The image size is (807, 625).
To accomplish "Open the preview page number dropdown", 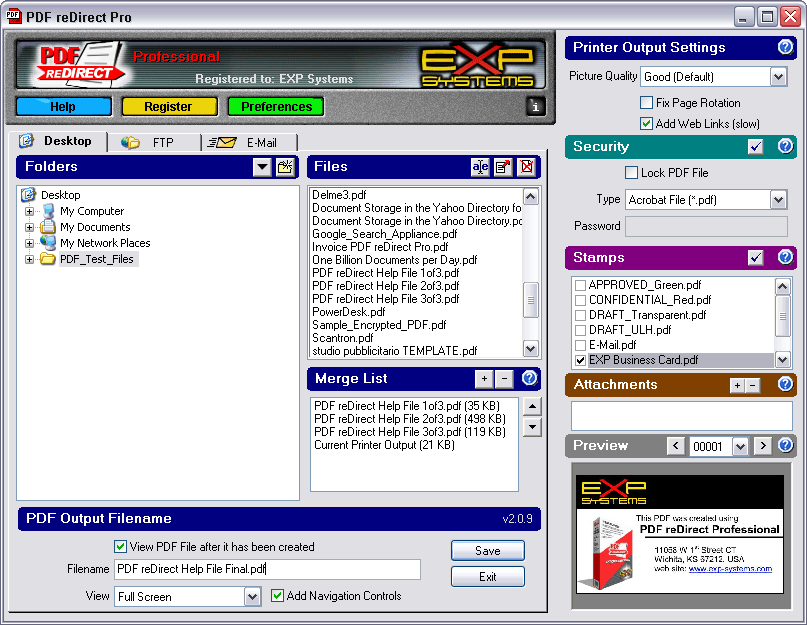I will [x=740, y=446].
